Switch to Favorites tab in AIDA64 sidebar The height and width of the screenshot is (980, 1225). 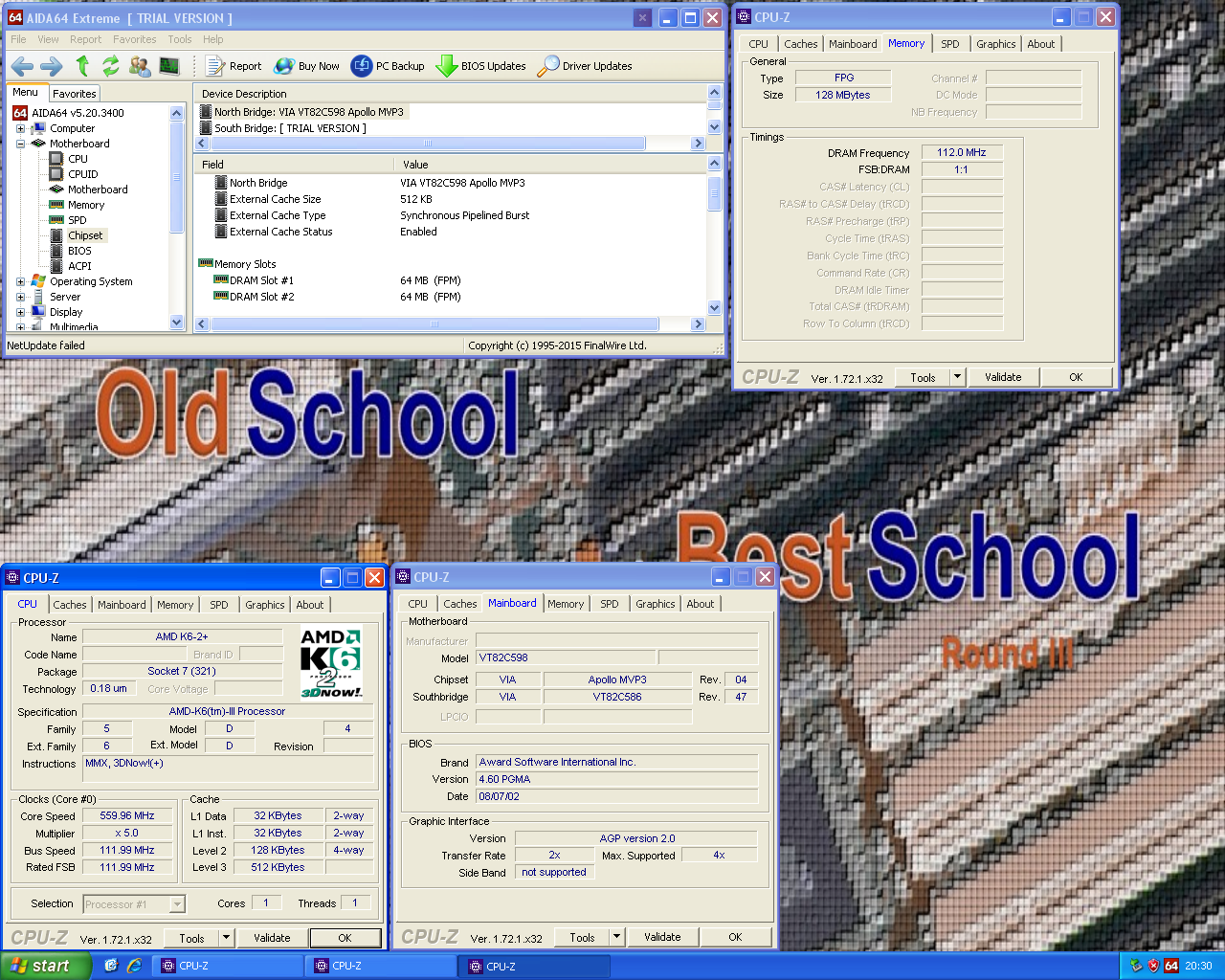(x=75, y=94)
